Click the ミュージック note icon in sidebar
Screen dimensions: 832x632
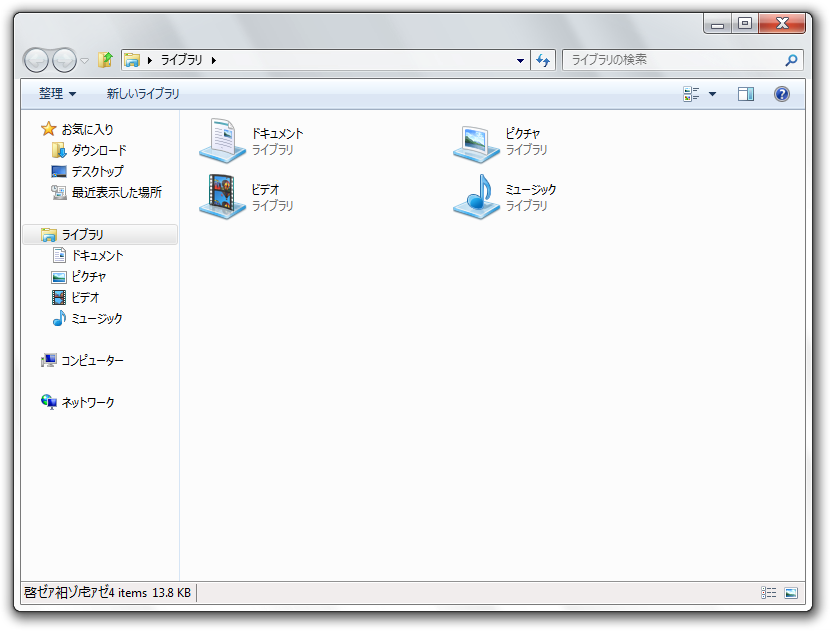[59, 318]
